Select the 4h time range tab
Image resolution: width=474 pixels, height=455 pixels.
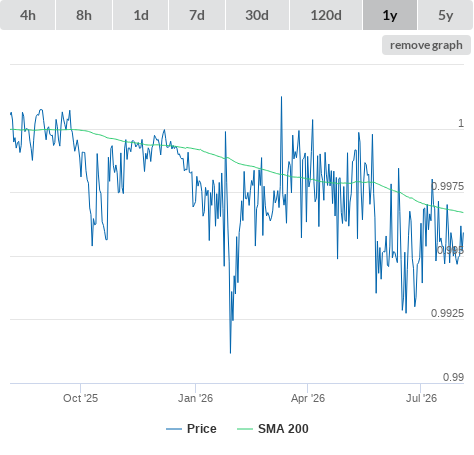click(27, 15)
